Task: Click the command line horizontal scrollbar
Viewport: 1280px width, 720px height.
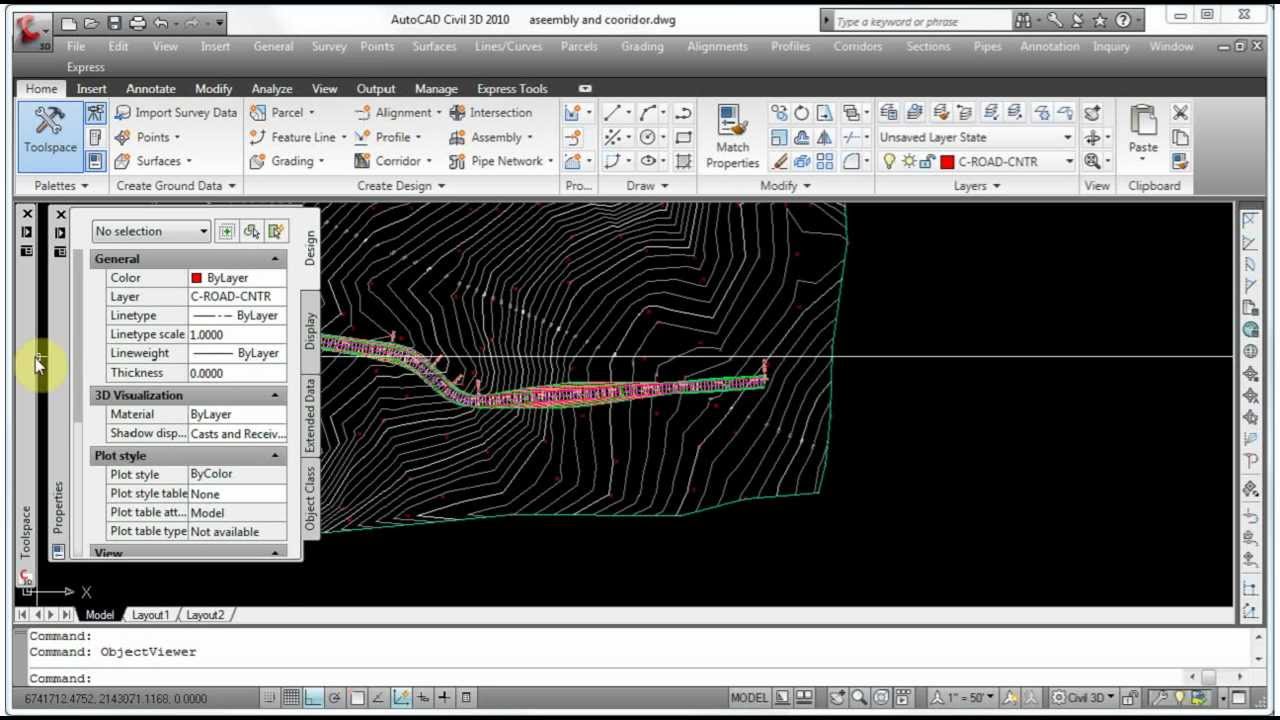Action: 1208,677
